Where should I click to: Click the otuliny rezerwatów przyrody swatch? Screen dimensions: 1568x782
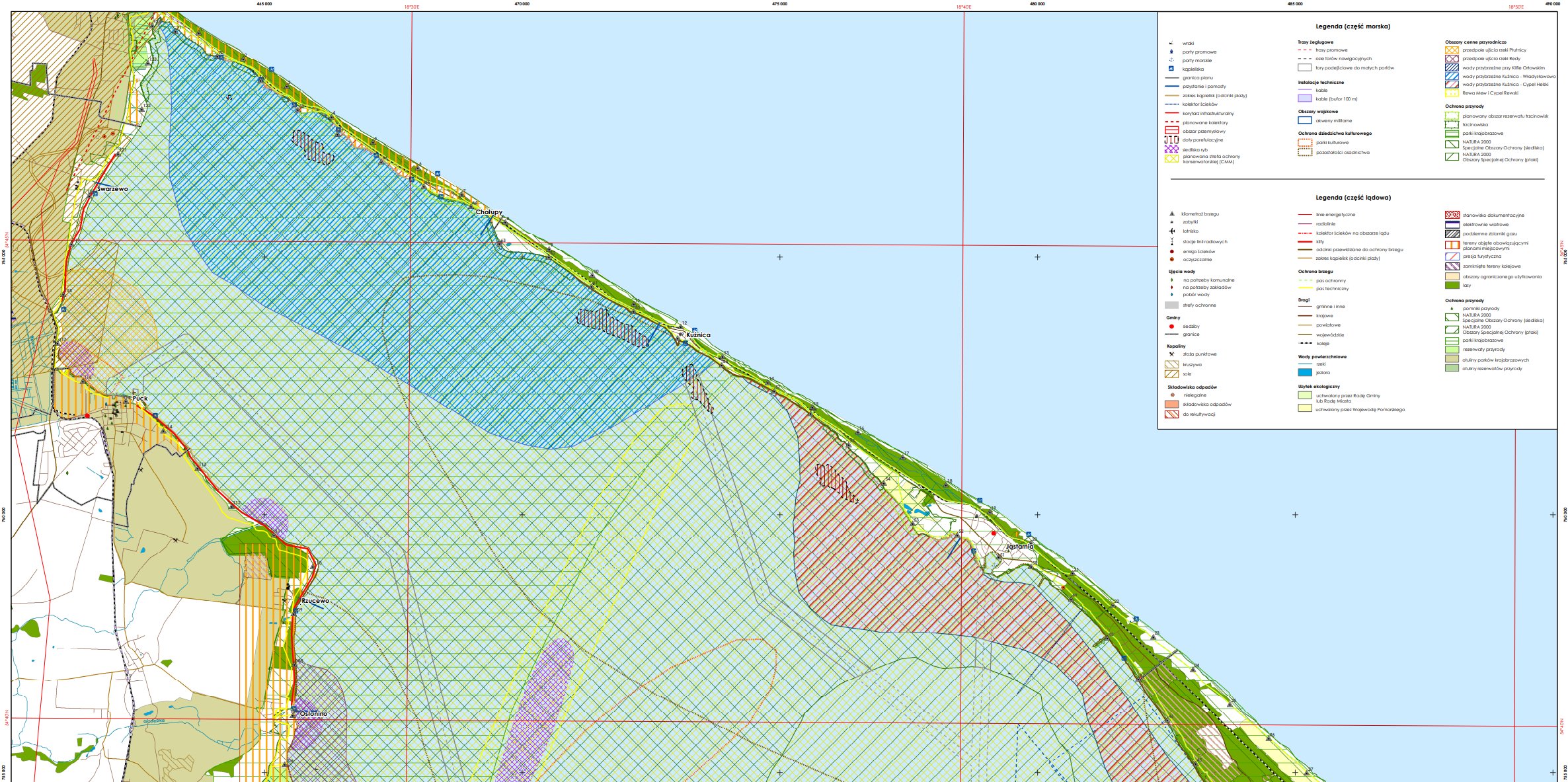coord(1452,368)
